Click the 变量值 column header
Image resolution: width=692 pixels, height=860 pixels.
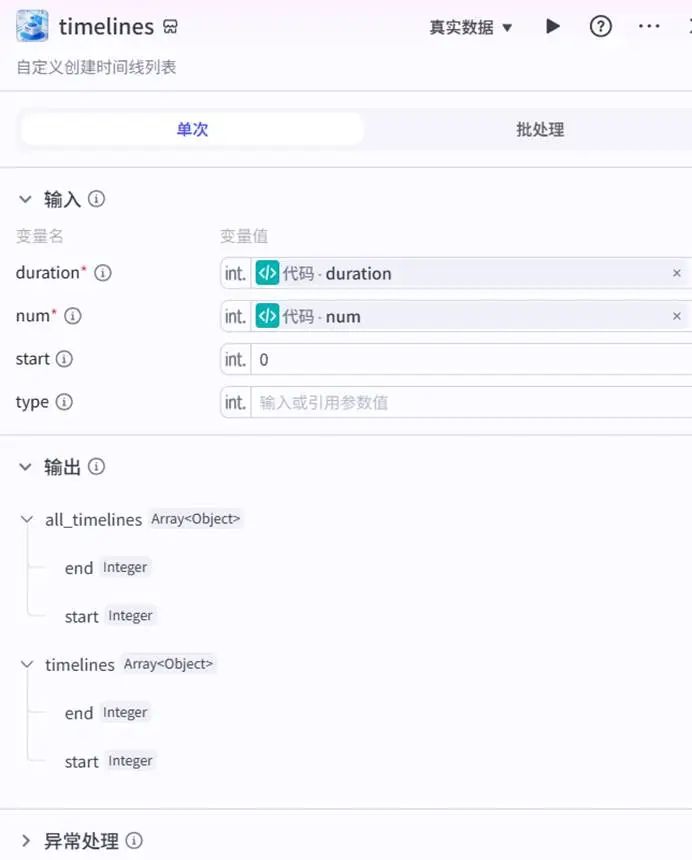pos(244,236)
